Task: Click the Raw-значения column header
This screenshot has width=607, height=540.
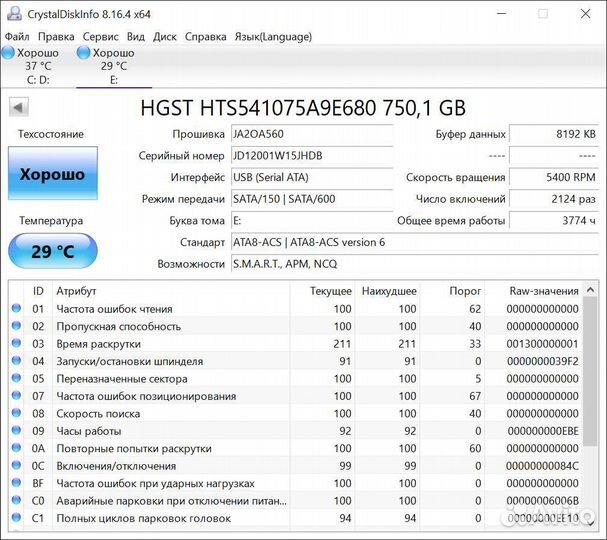Action: pos(534,291)
